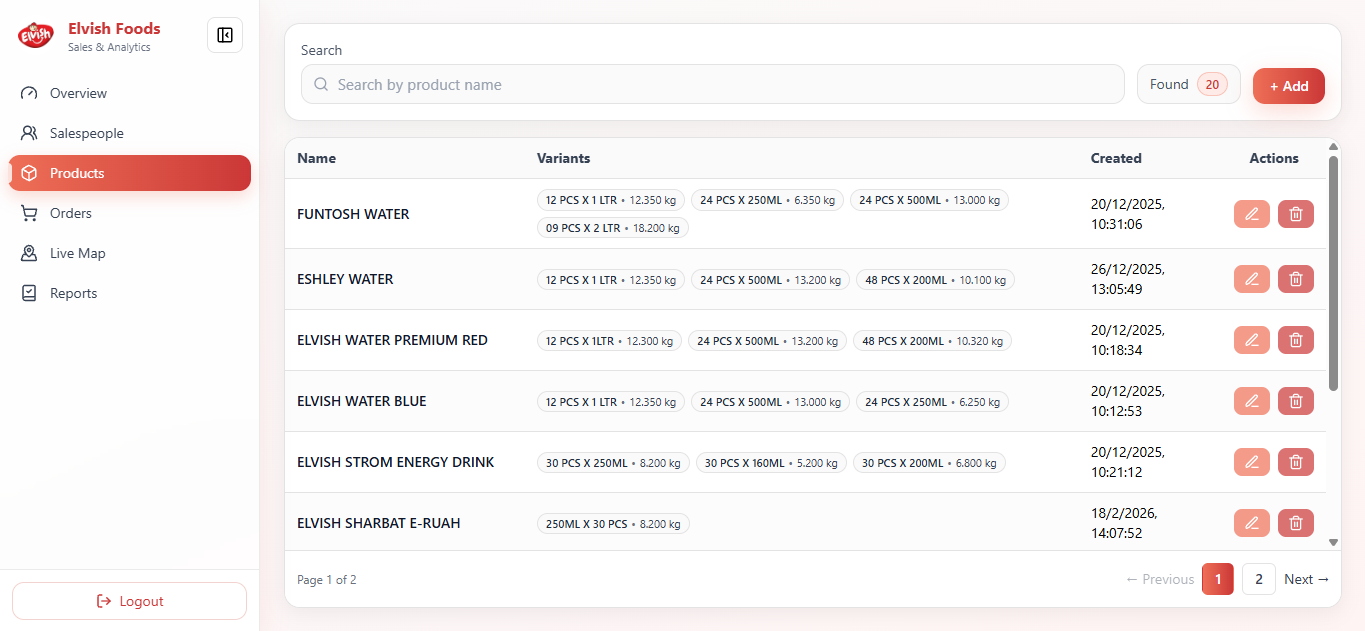The height and width of the screenshot is (631, 1365).
Task: Focus the Search by product name field
Action: 713,85
